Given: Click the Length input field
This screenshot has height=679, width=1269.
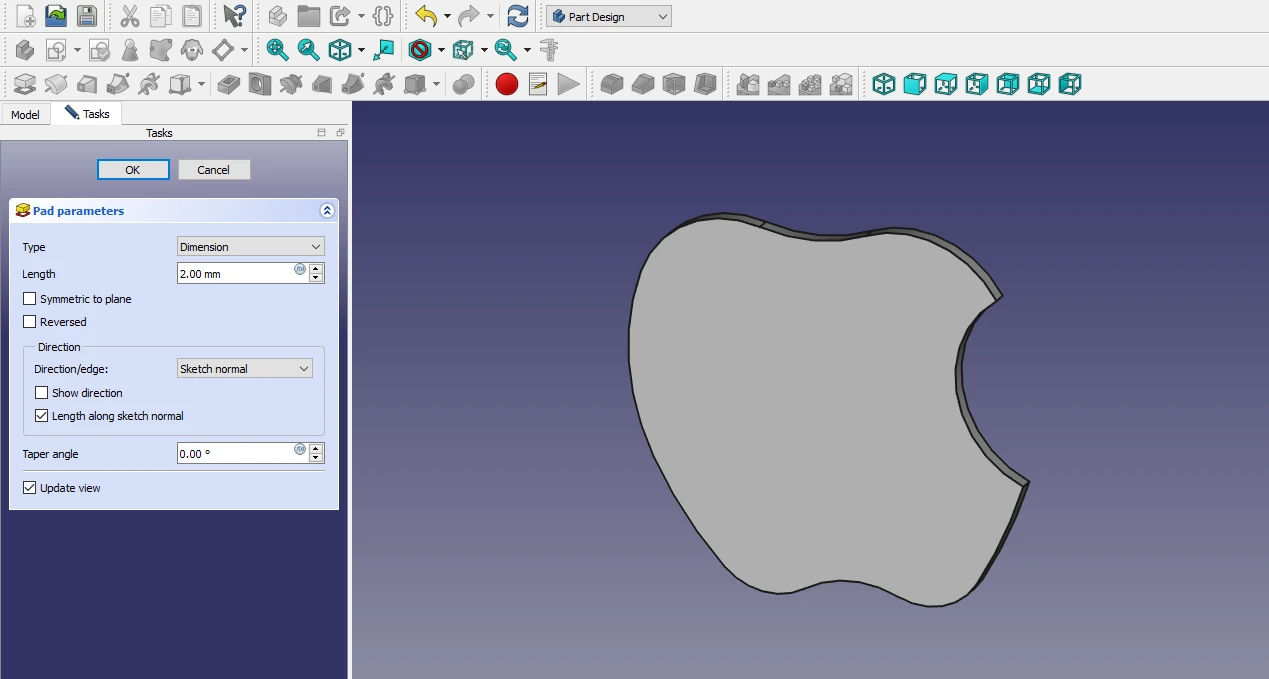Looking at the screenshot, I should (x=235, y=273).
